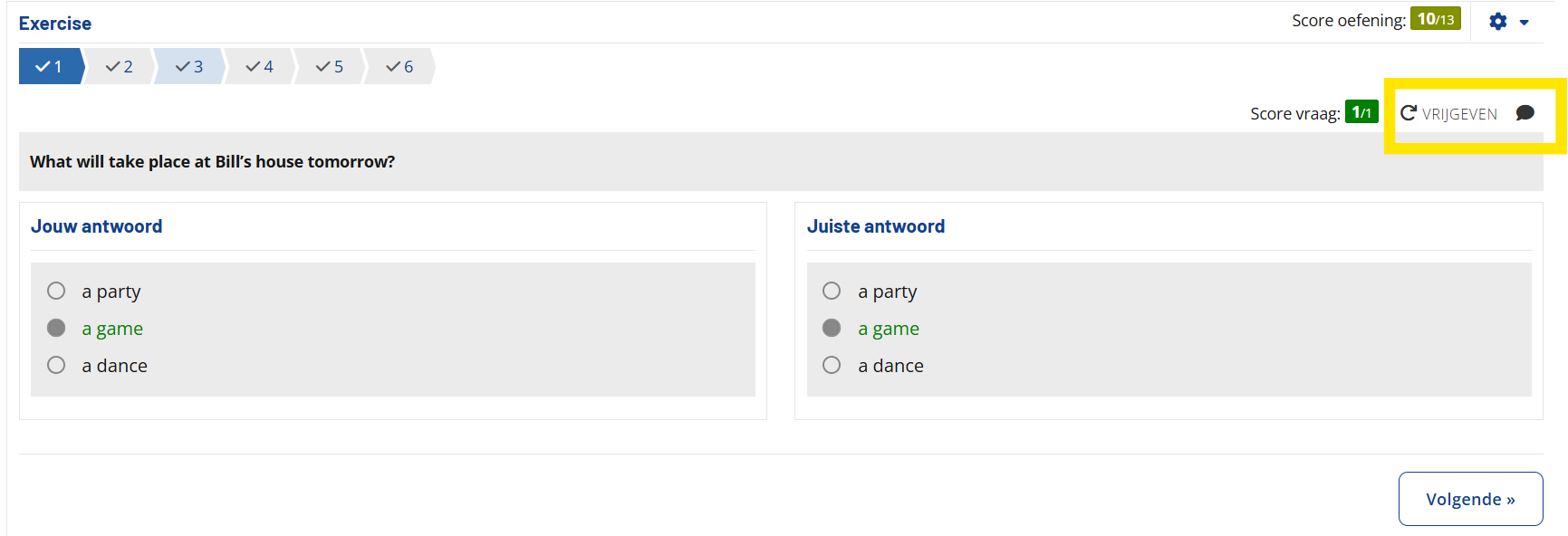Expand the dropdown arrow beside the gear
The width and height of the screenshot is (1568, 536).
point(1525,23)
